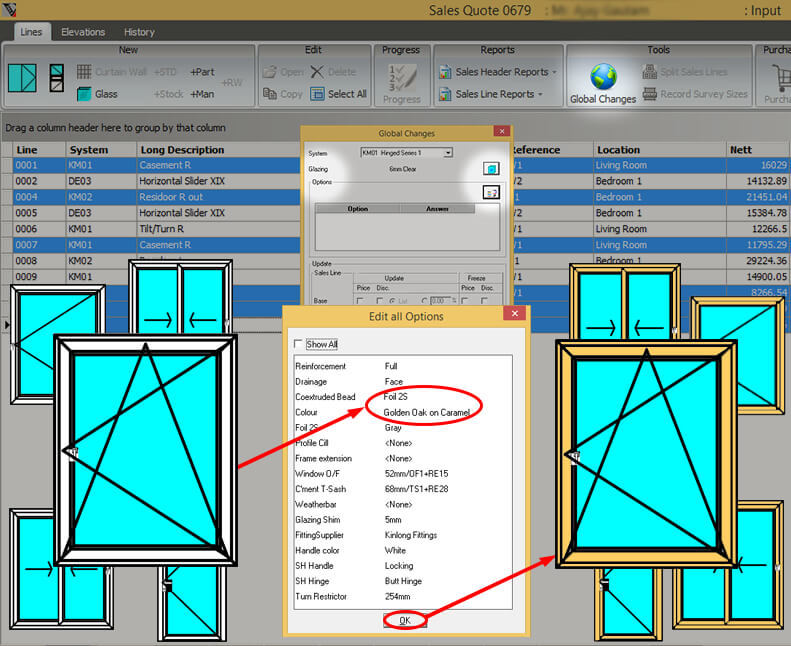Click the Record Survey Sizes icon
Image resolution: width=791 pixels, height=646 pixels.
(651, 94)
